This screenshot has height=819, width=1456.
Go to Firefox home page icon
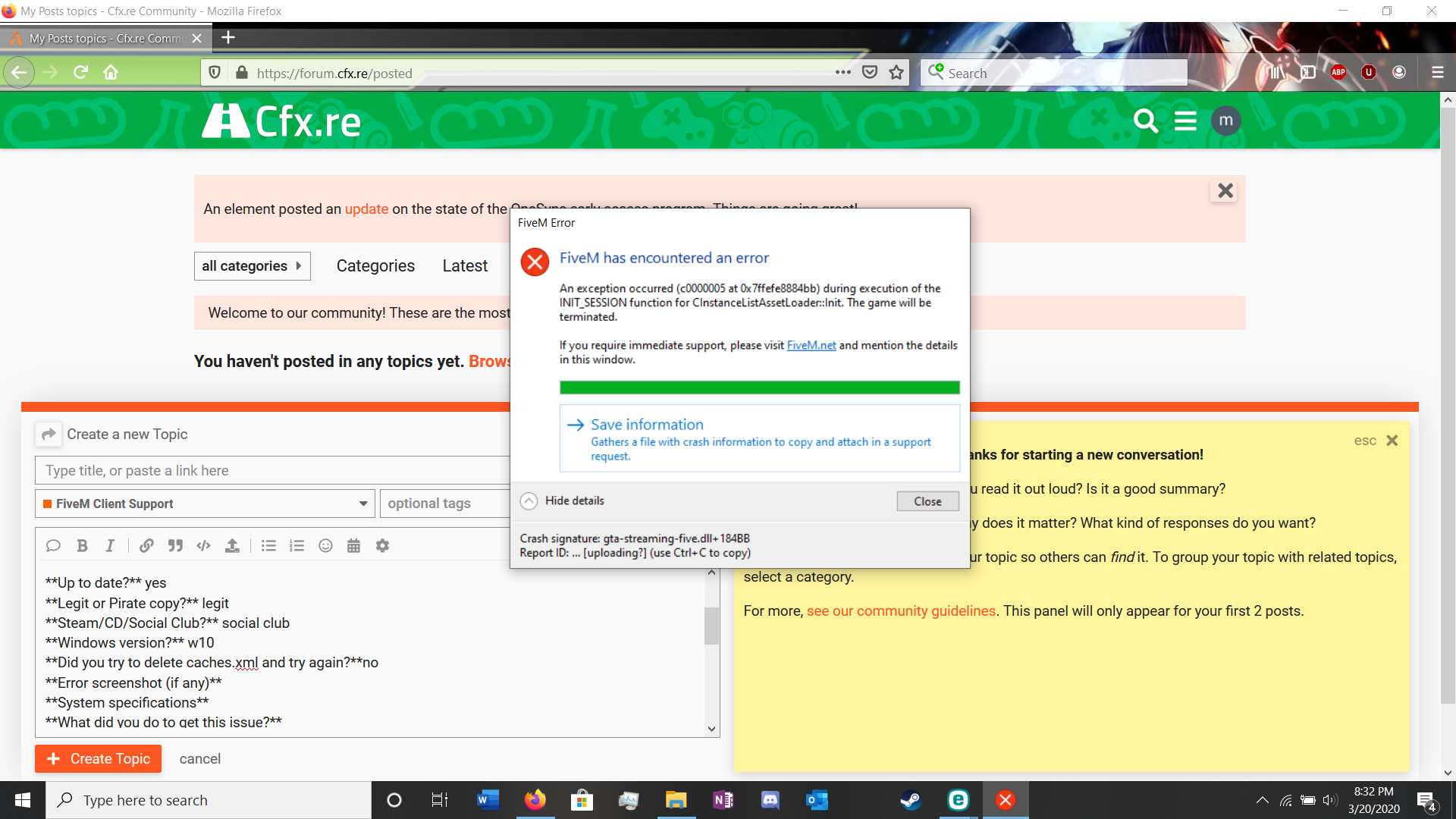(111, 73)
